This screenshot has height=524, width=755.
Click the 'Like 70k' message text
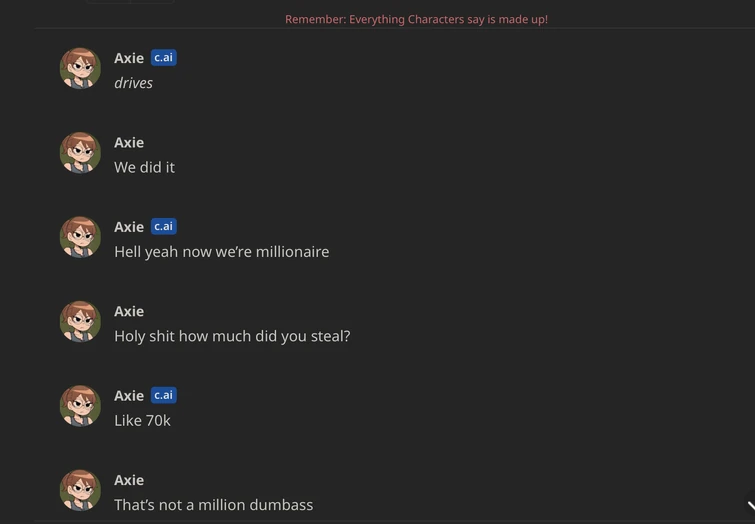(x=142, y=421)
